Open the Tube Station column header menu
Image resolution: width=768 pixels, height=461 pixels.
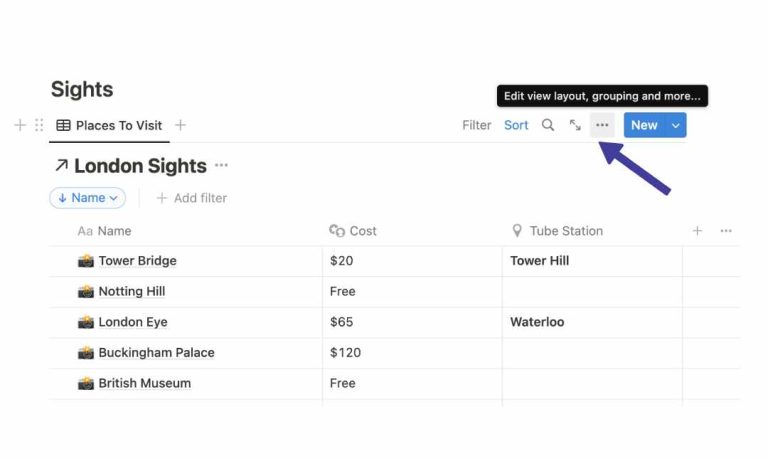[565, 231]
